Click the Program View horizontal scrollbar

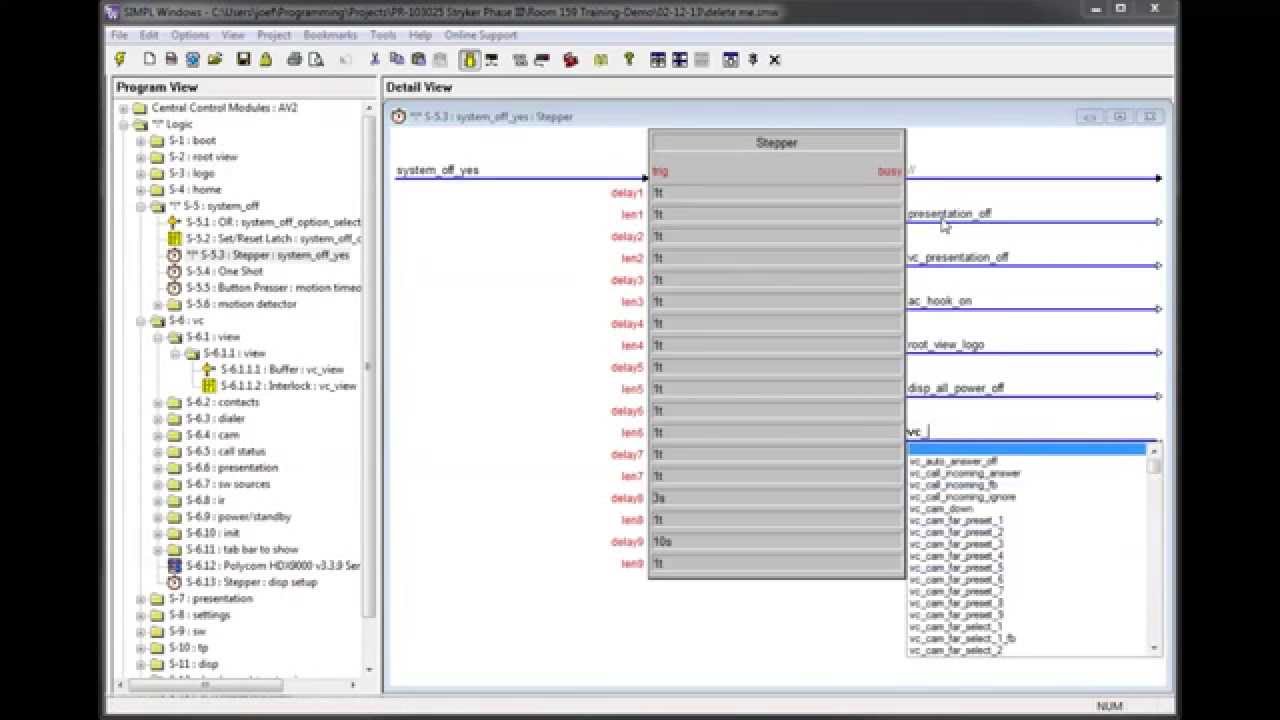pyautogui.click(x=239, y=684)
